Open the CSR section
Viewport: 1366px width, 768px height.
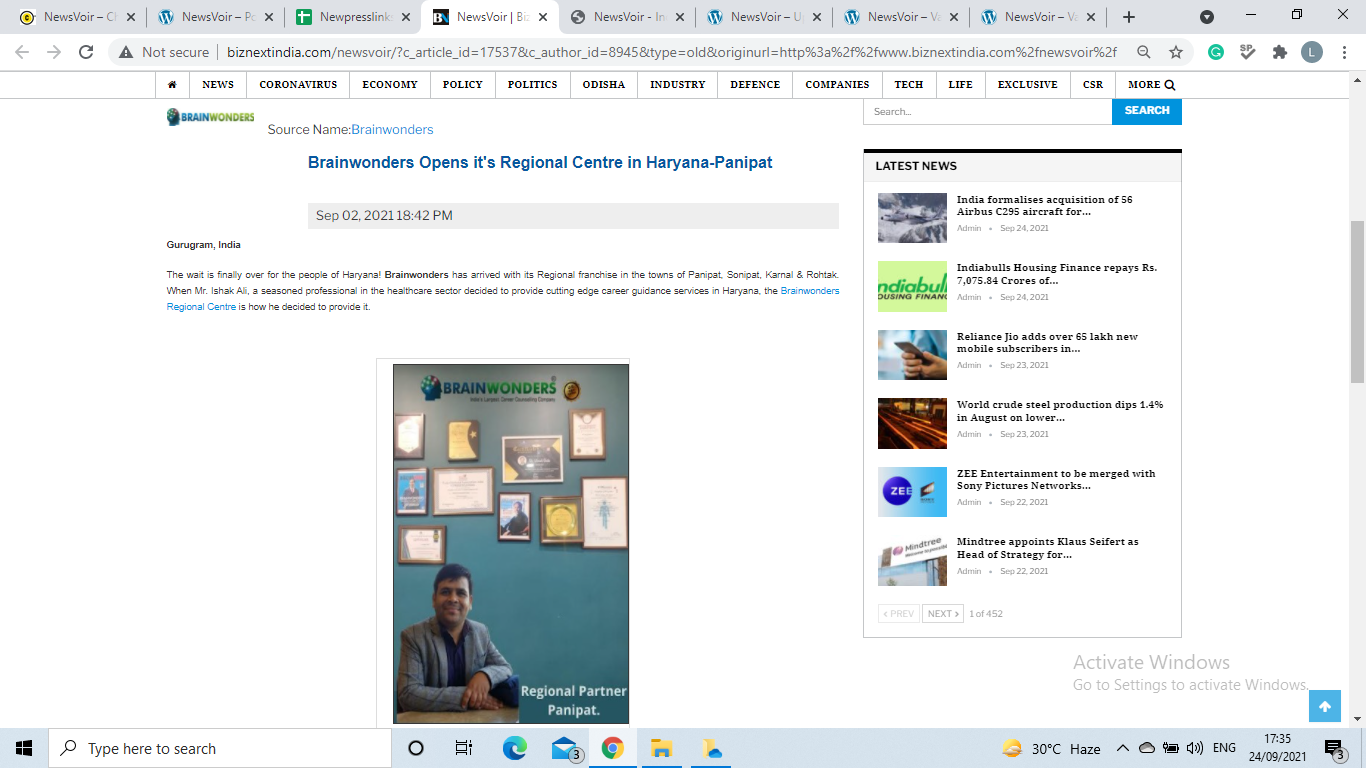coord(1093,85)
